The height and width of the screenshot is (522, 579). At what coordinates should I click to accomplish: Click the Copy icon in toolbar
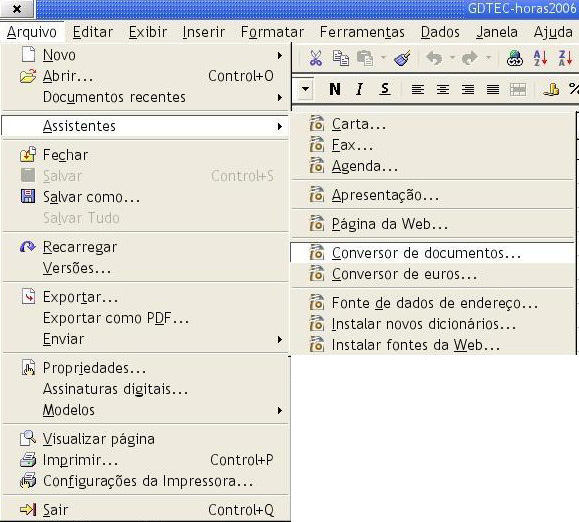pyautogui.click(x=340, y=58)
